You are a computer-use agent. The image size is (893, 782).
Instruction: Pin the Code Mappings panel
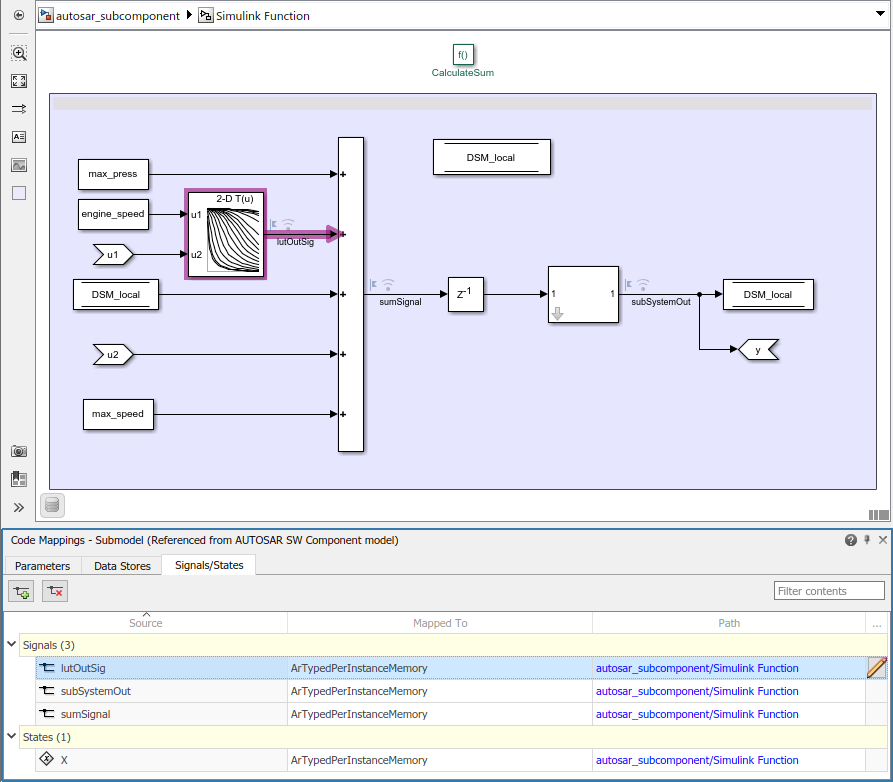tap(866, 539)
